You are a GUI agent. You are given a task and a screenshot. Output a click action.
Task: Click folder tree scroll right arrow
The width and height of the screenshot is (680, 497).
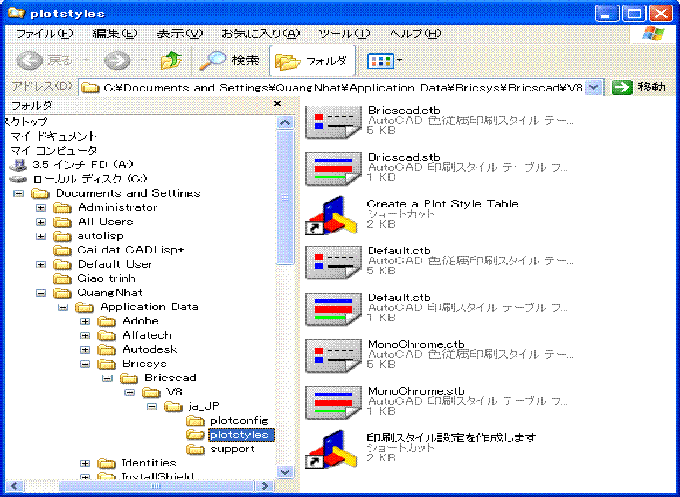tap(265, 486)
